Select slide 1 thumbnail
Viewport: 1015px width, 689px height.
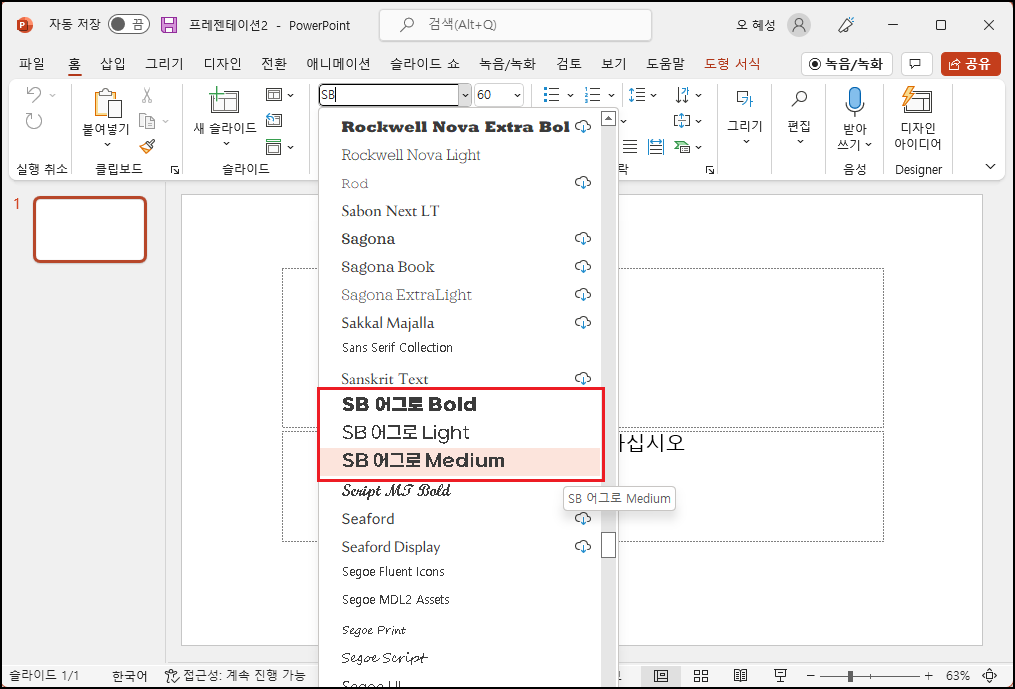[90, 229]
